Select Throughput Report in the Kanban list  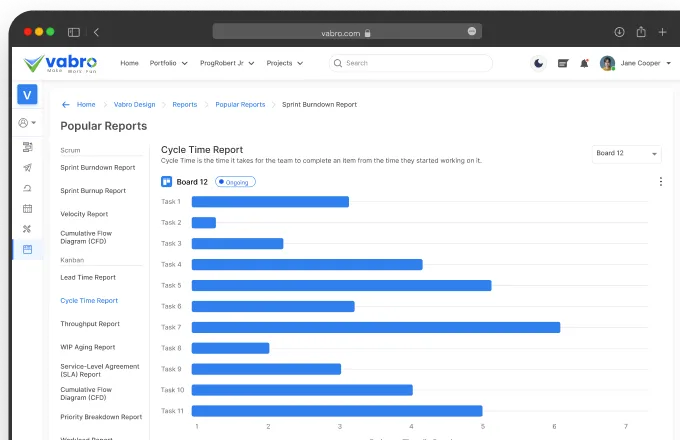(90, 324)
